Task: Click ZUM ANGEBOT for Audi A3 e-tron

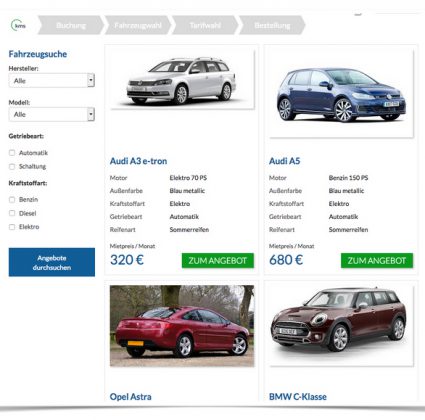Action: (218, 261)
